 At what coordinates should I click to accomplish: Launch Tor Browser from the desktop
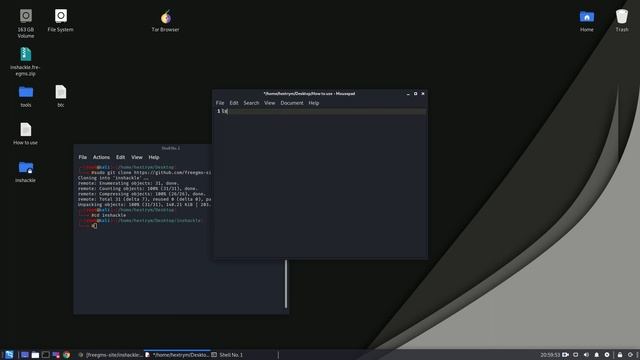[165, 20]
